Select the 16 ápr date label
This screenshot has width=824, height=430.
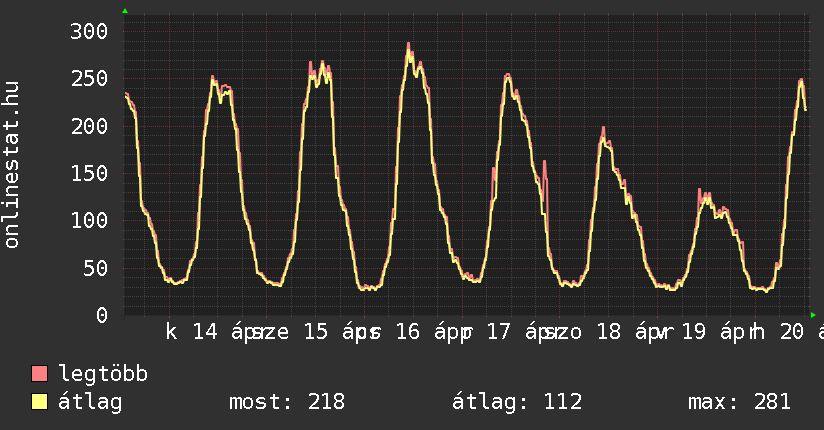click(425, 333)
